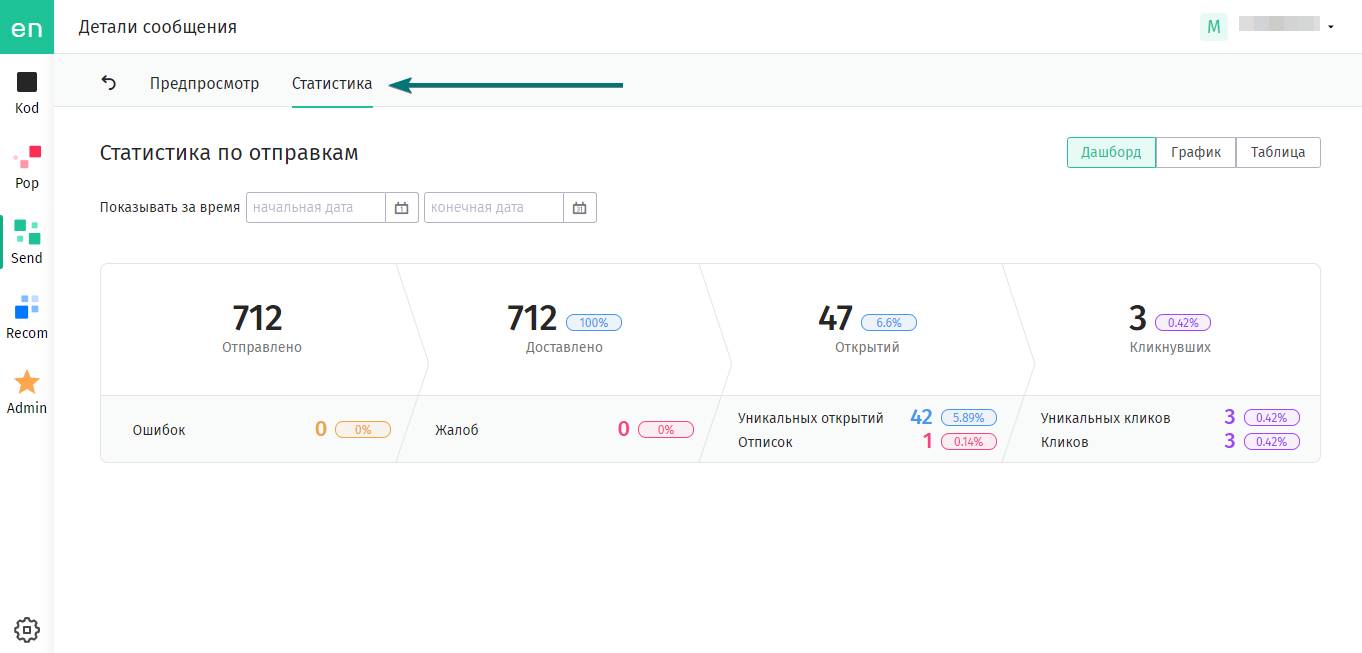Click the Показывать за время label
The height and width of the screenshot is (653, 1362).
[170, 208]
